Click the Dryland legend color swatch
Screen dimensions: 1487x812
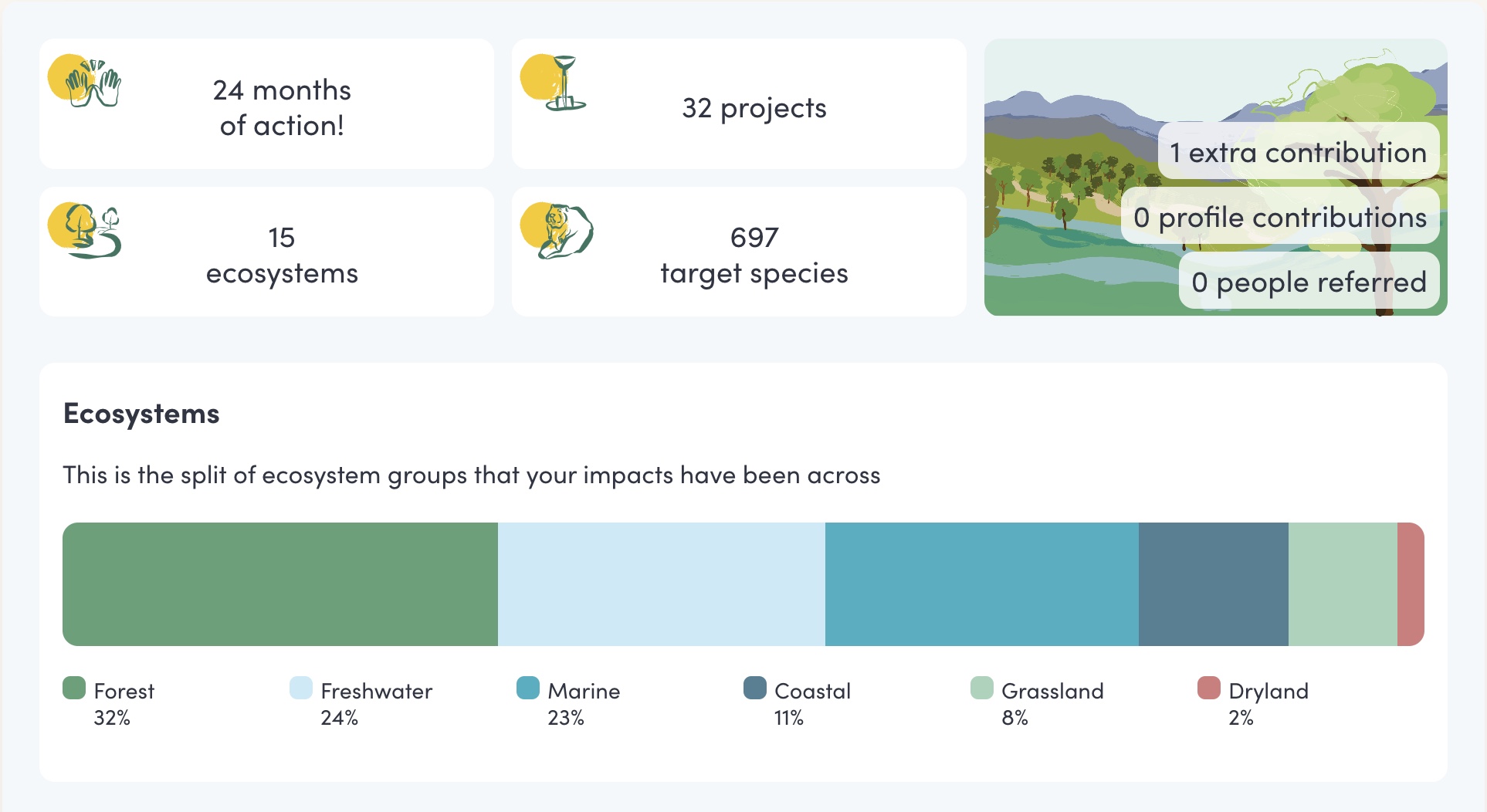point(1209,688)
